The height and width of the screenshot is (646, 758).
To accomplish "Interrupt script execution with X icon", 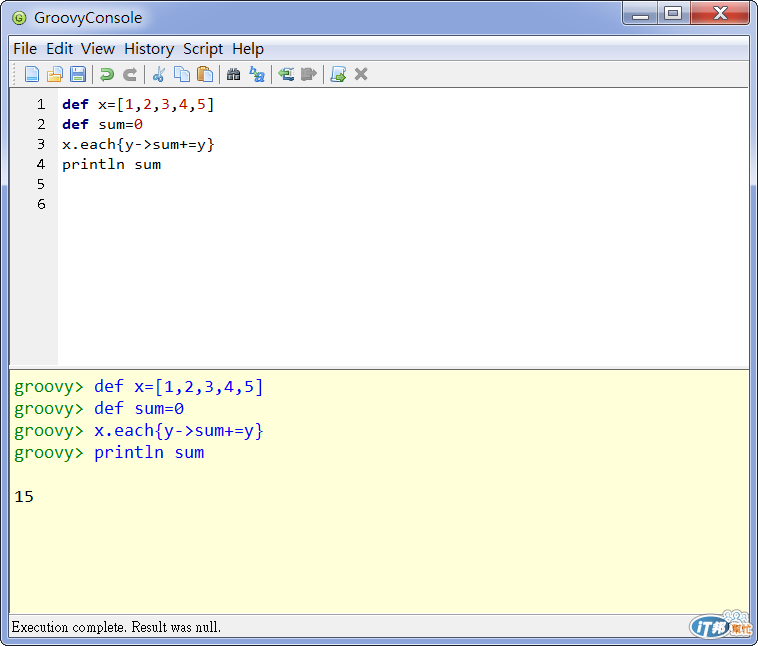I will [x=361, y=74].
